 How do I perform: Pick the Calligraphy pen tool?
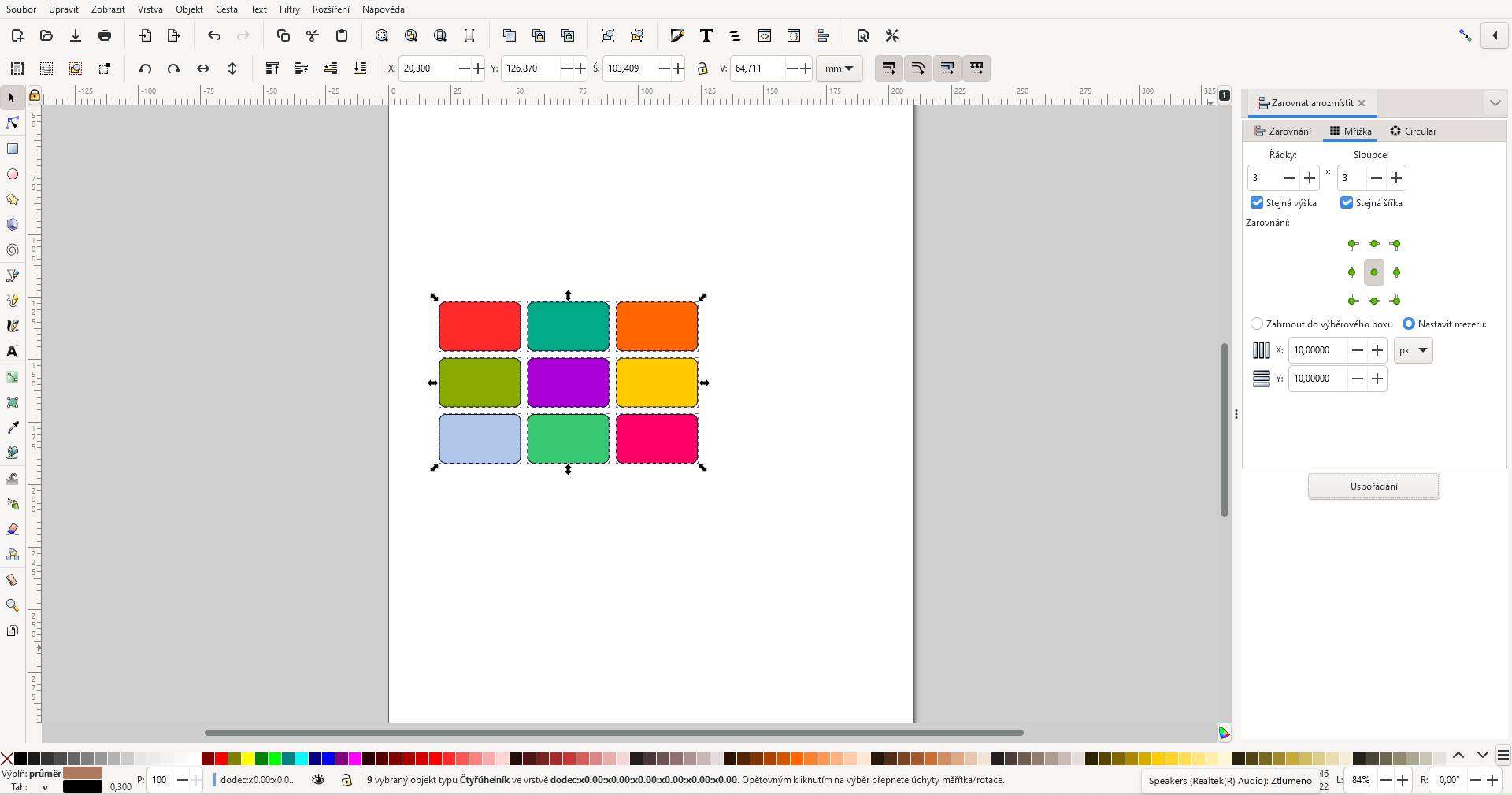click(13, 326)
